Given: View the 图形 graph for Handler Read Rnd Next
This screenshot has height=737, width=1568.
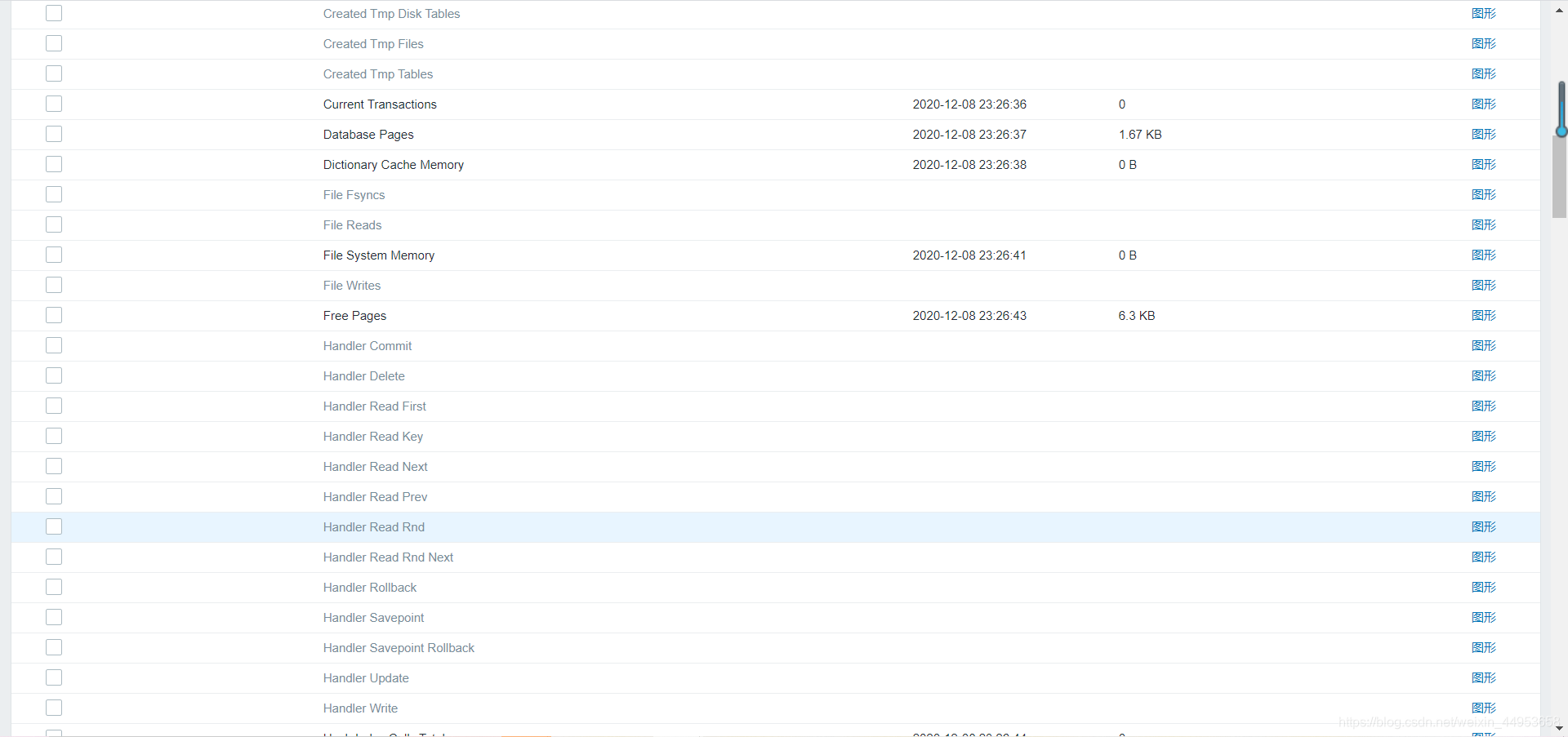Looking at the screenshot, I should [x=1484, y=557].
